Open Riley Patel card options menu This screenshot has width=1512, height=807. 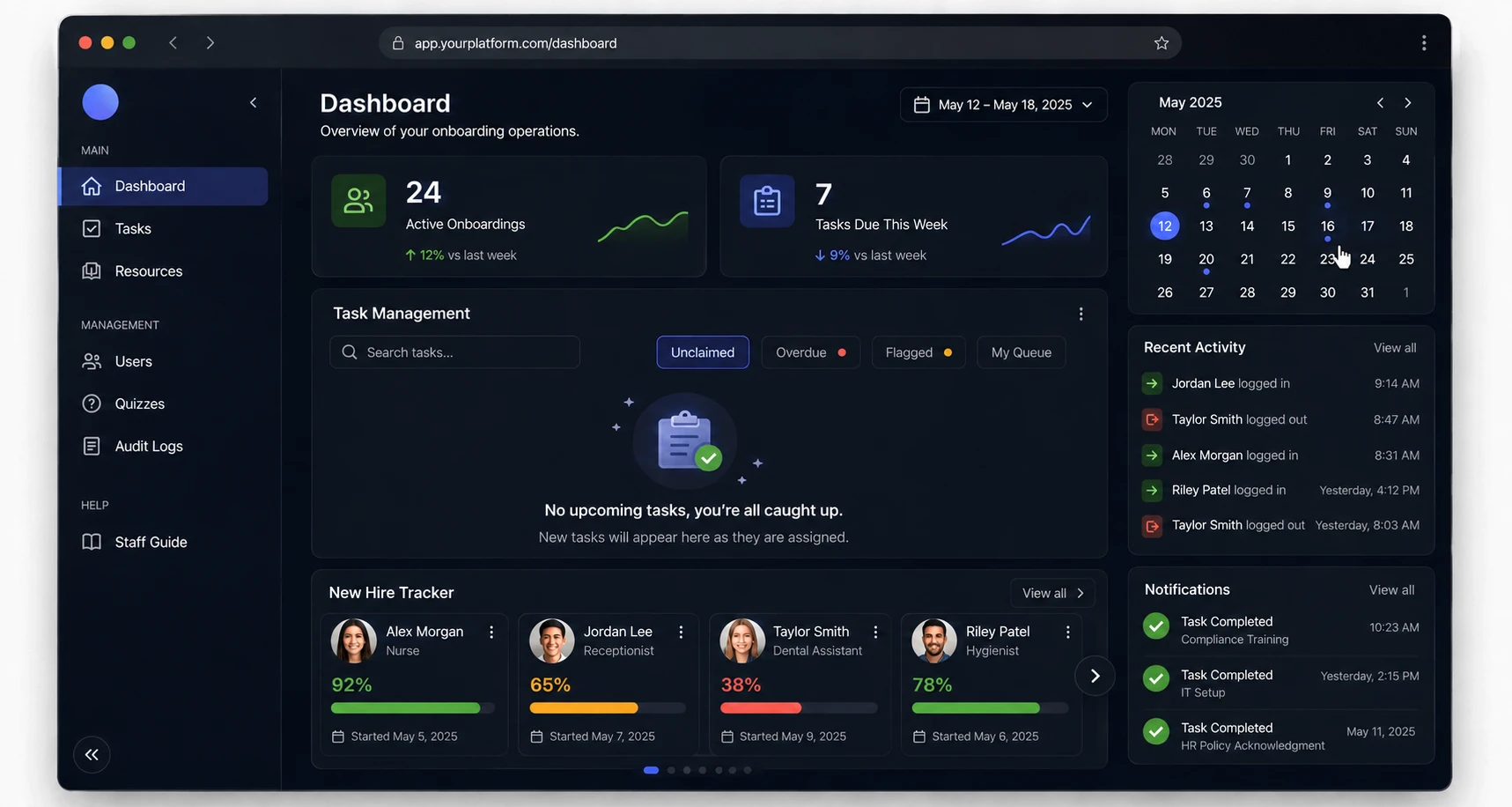1067,632
